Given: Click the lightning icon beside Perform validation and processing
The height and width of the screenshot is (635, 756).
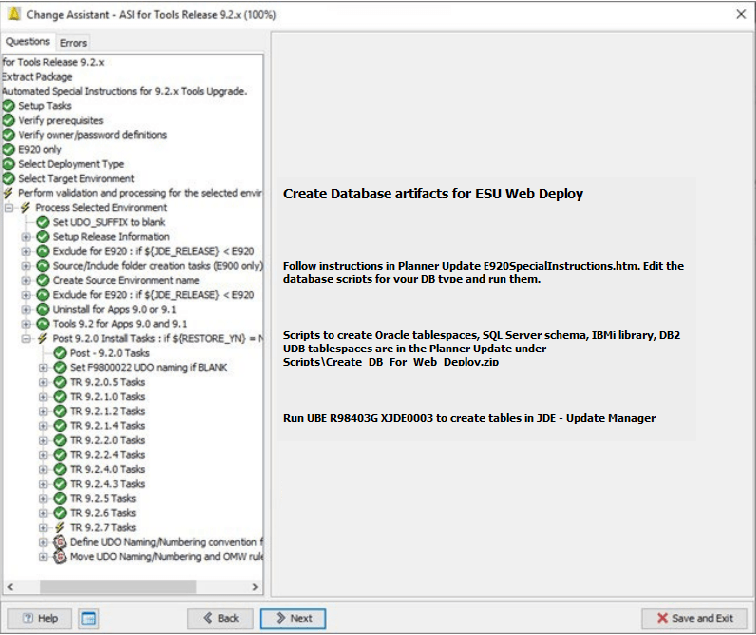Looking at the screenshot, I should (8, 193).
